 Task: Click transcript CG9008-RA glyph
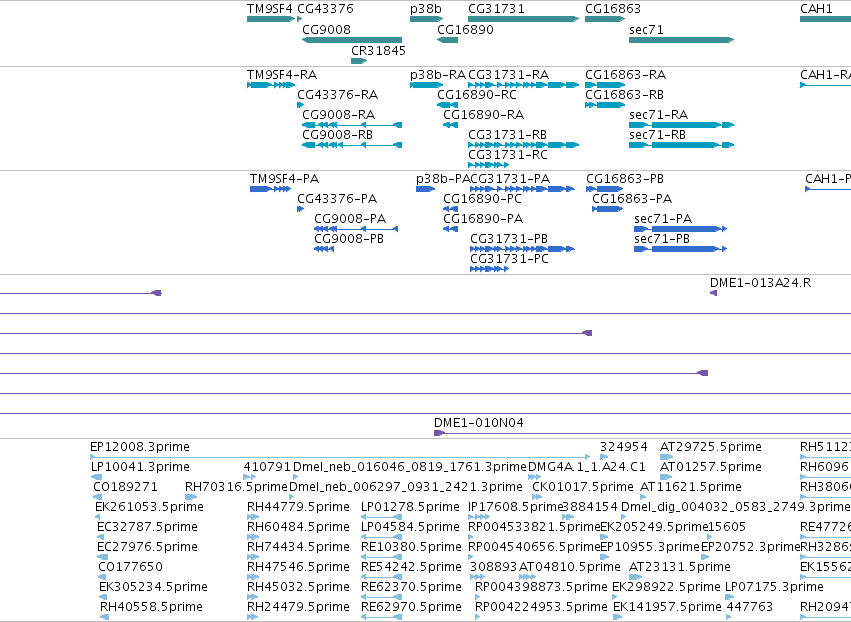352,125
